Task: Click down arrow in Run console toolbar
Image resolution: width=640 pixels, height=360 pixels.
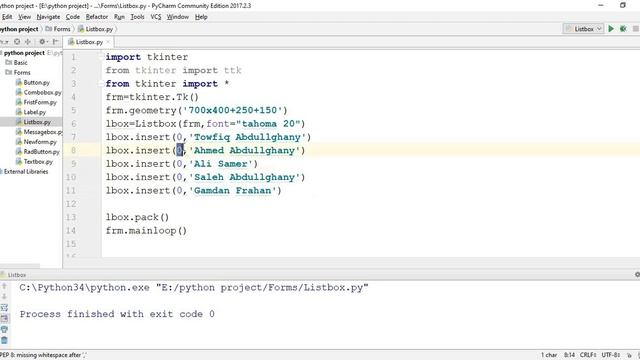Action: click(4, 297)
